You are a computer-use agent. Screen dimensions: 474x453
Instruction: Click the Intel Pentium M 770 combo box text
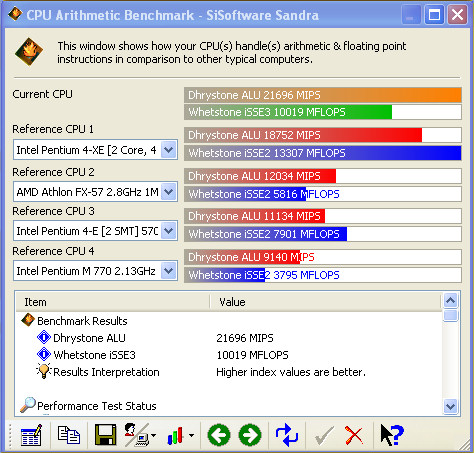86,271
